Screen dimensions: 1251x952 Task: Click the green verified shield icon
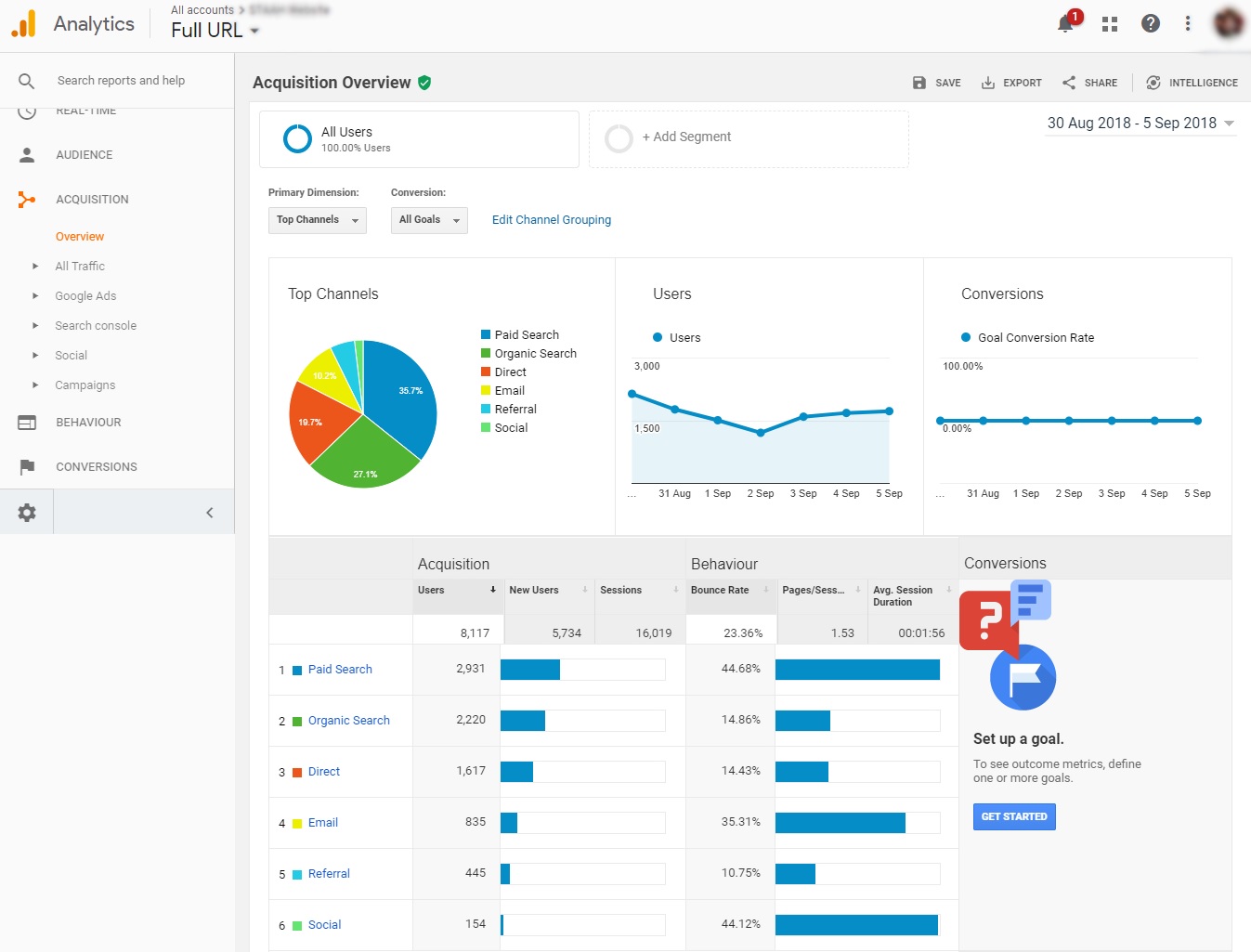coord(424,83)
